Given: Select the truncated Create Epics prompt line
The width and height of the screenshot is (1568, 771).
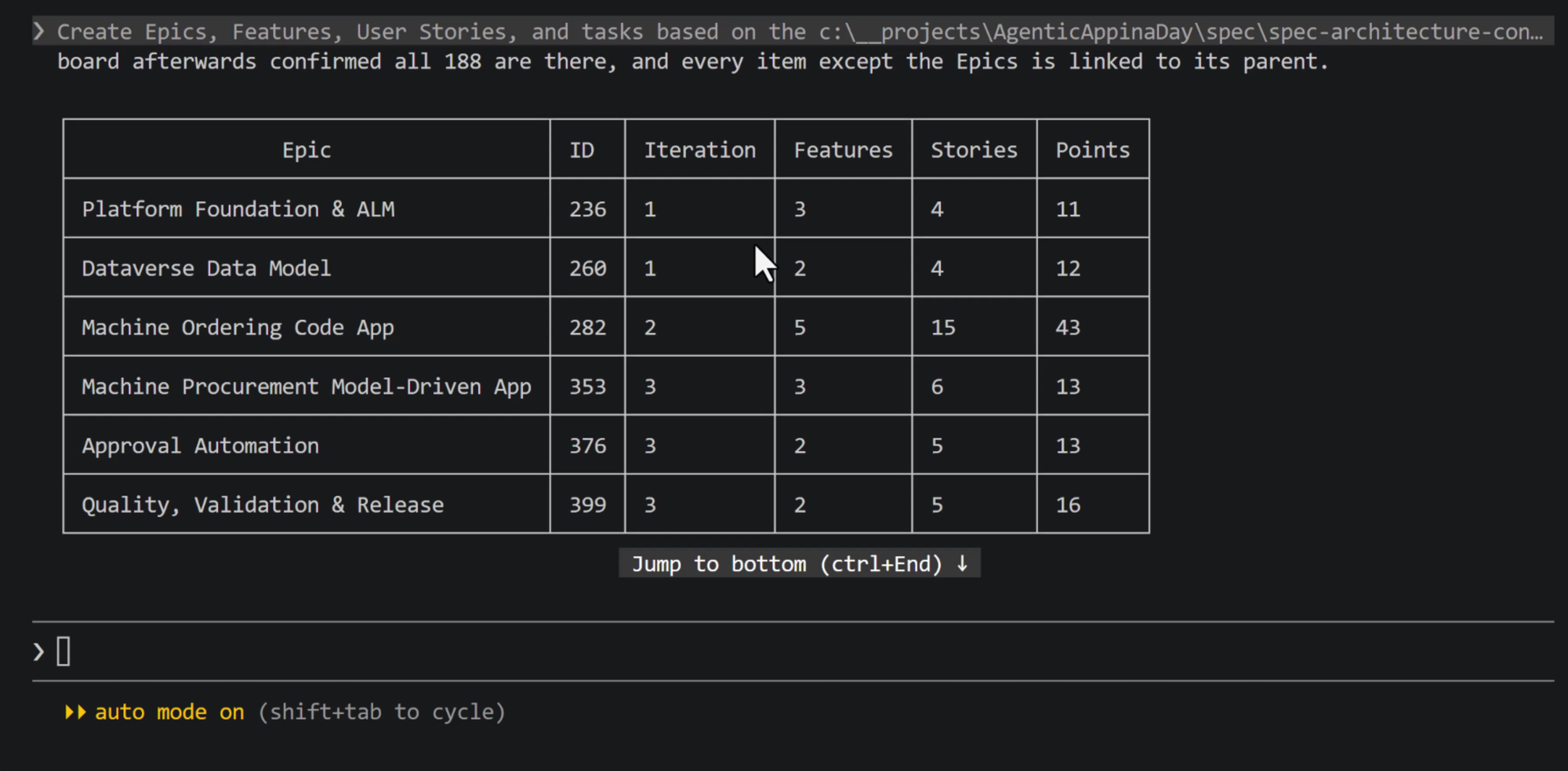Looking at the screenshot, I should click(793, 31).
